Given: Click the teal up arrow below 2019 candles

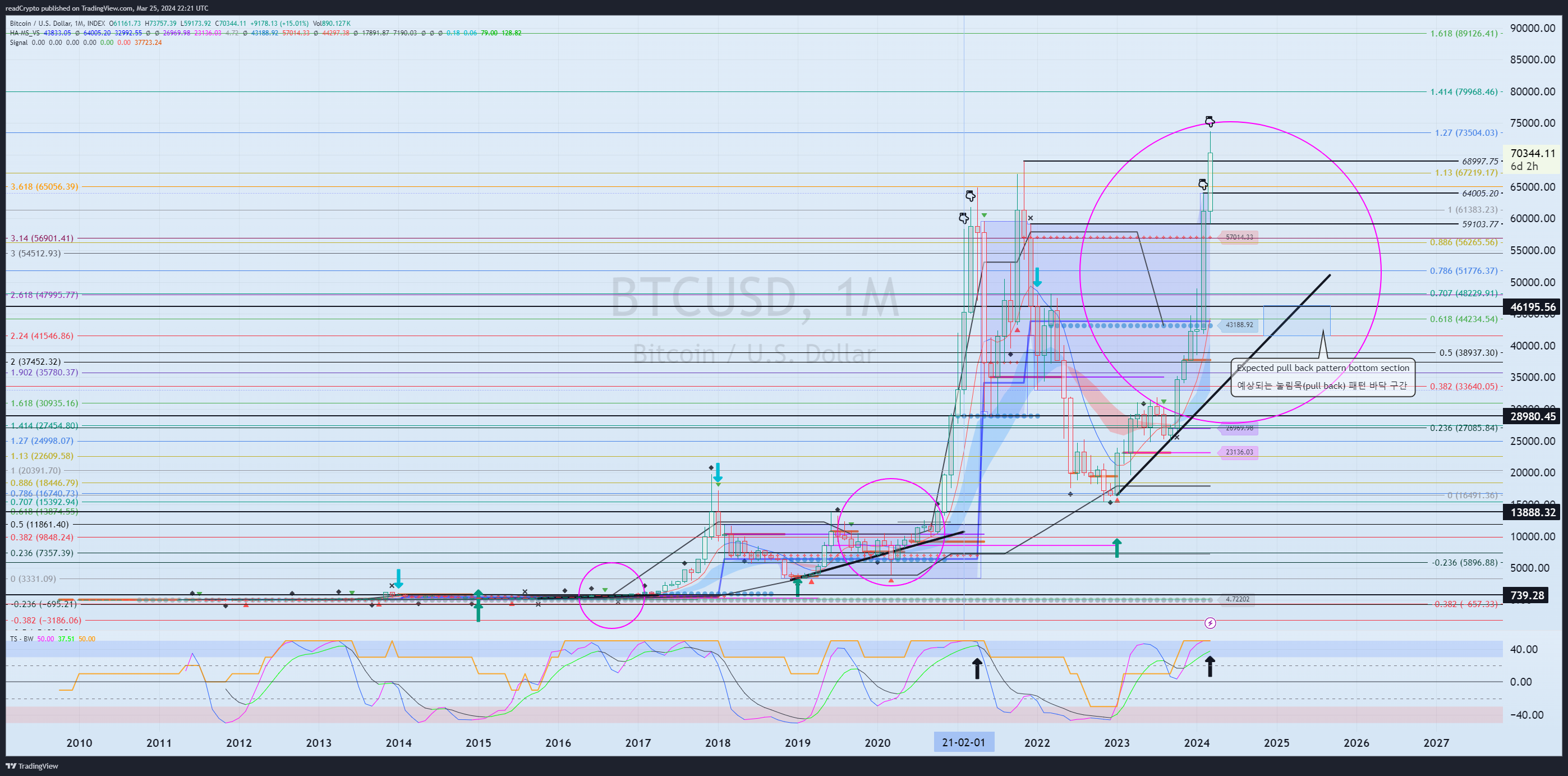Looking at the screenshot, I should point(797,587).
